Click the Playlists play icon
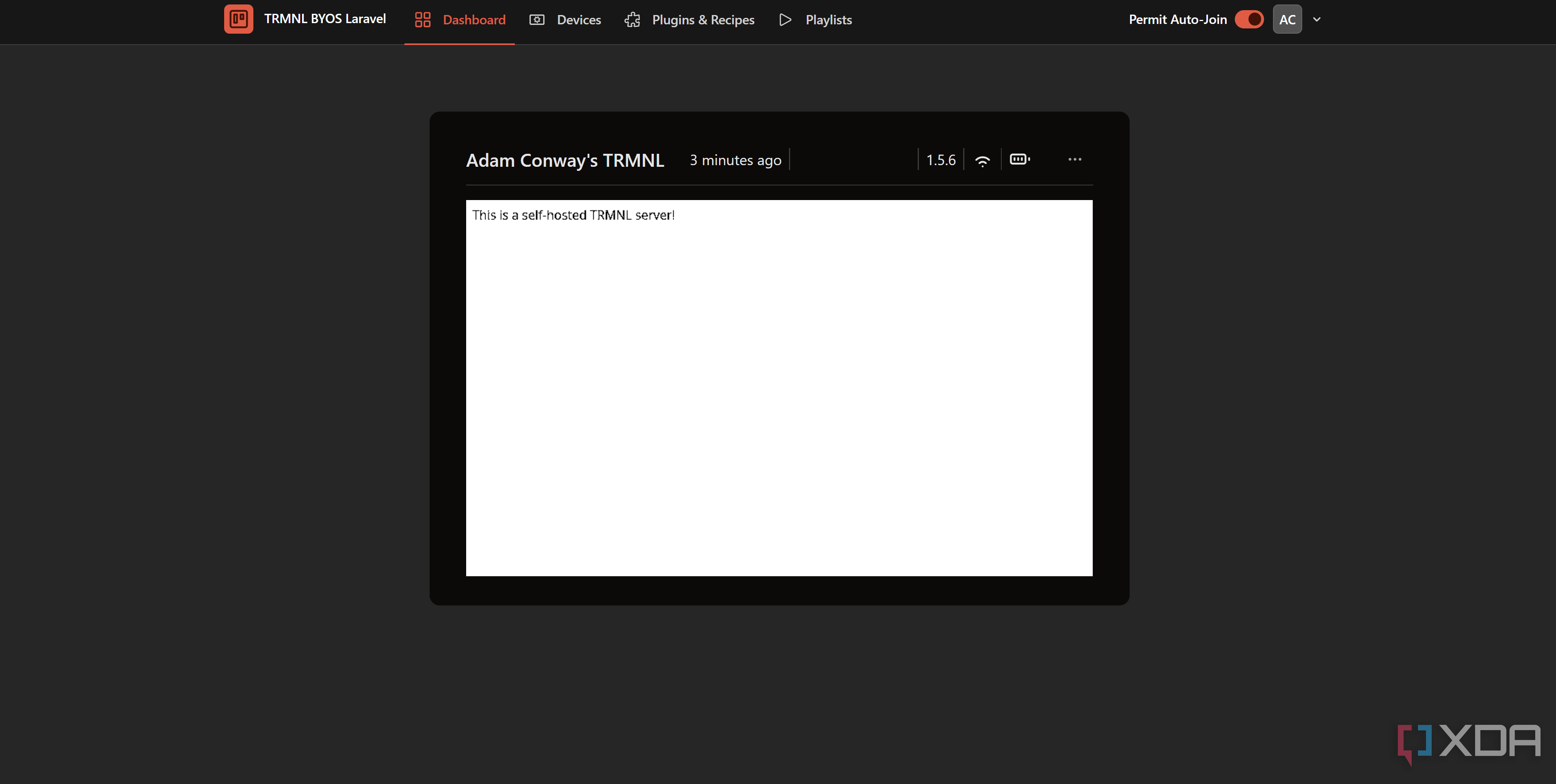Image resolution: width=1556 pixels, height=784 pixels. pos(784,20)
